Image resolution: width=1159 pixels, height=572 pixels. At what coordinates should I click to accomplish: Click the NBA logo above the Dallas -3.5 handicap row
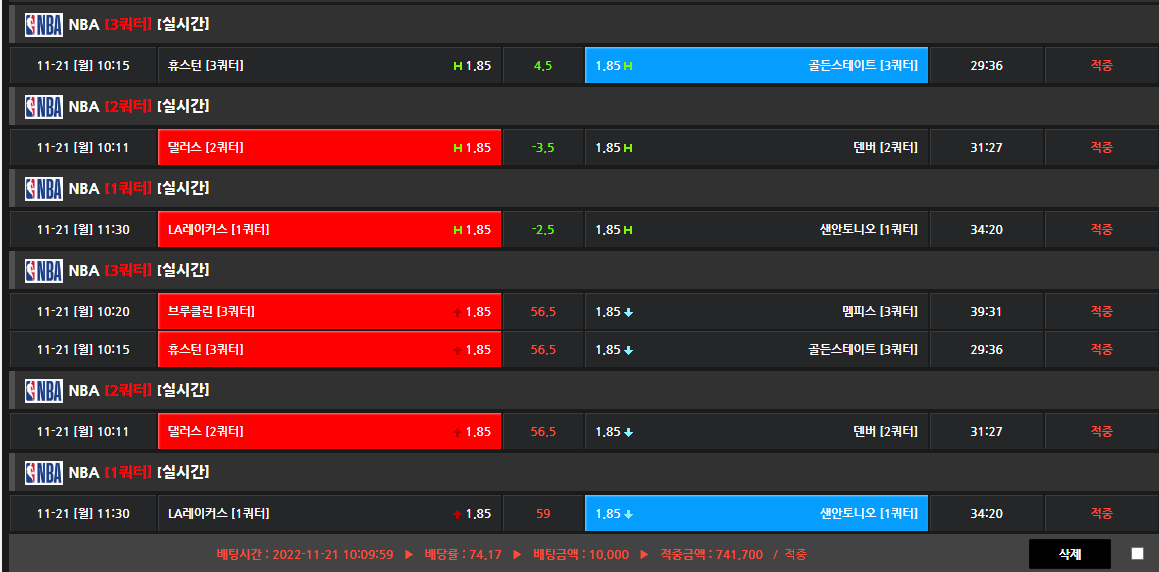pyautogui.click(x=43, y=106)
